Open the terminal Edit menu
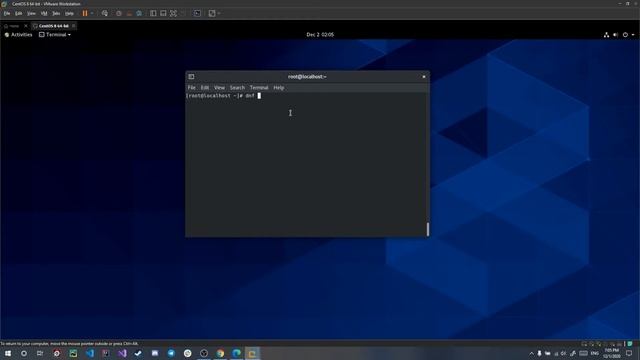 [204, 88]
